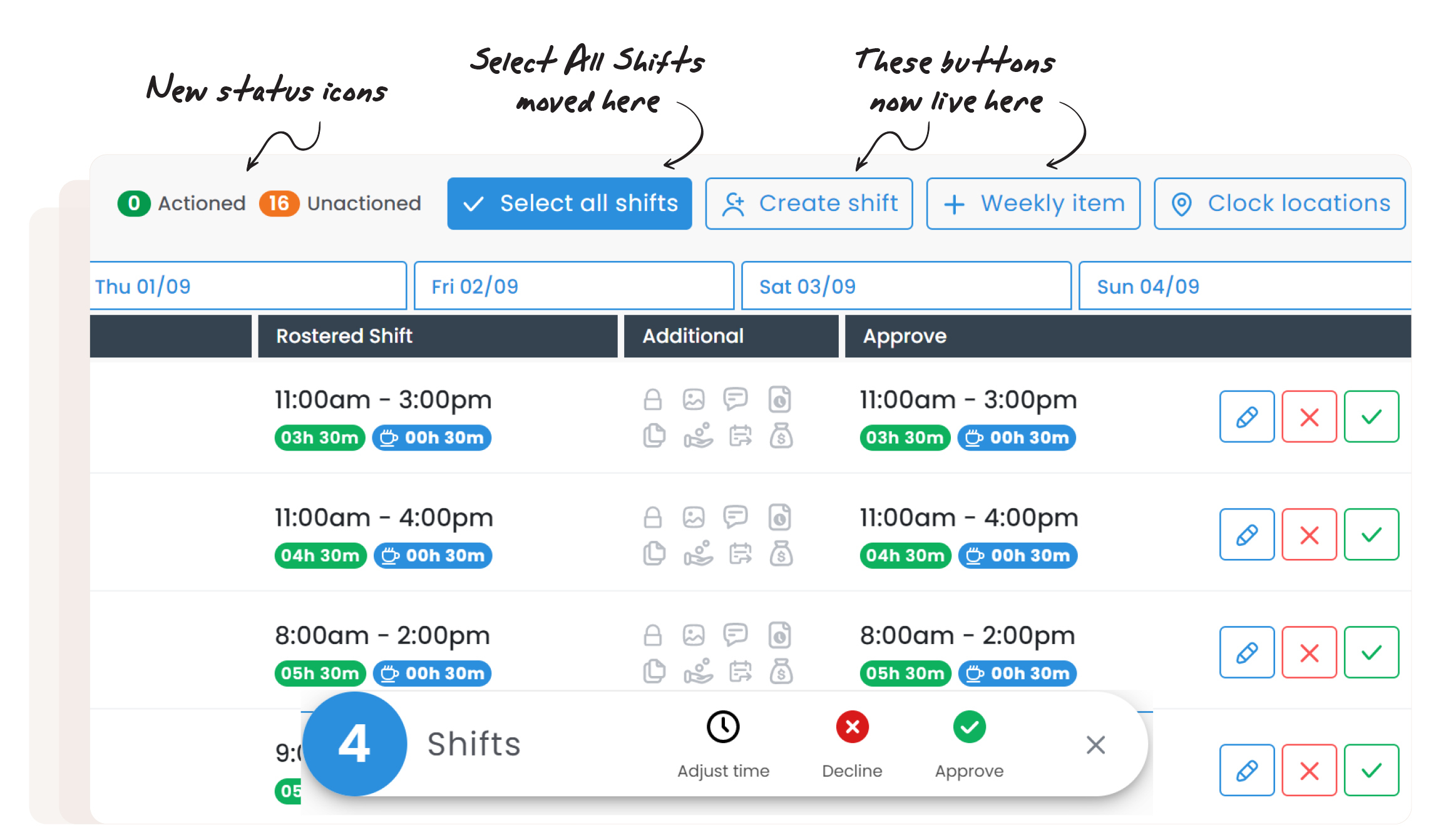Click the pencil edit button for the 11:00am - 3:00pm shift
1441x840 pixels.
(x=1246, y=417)
